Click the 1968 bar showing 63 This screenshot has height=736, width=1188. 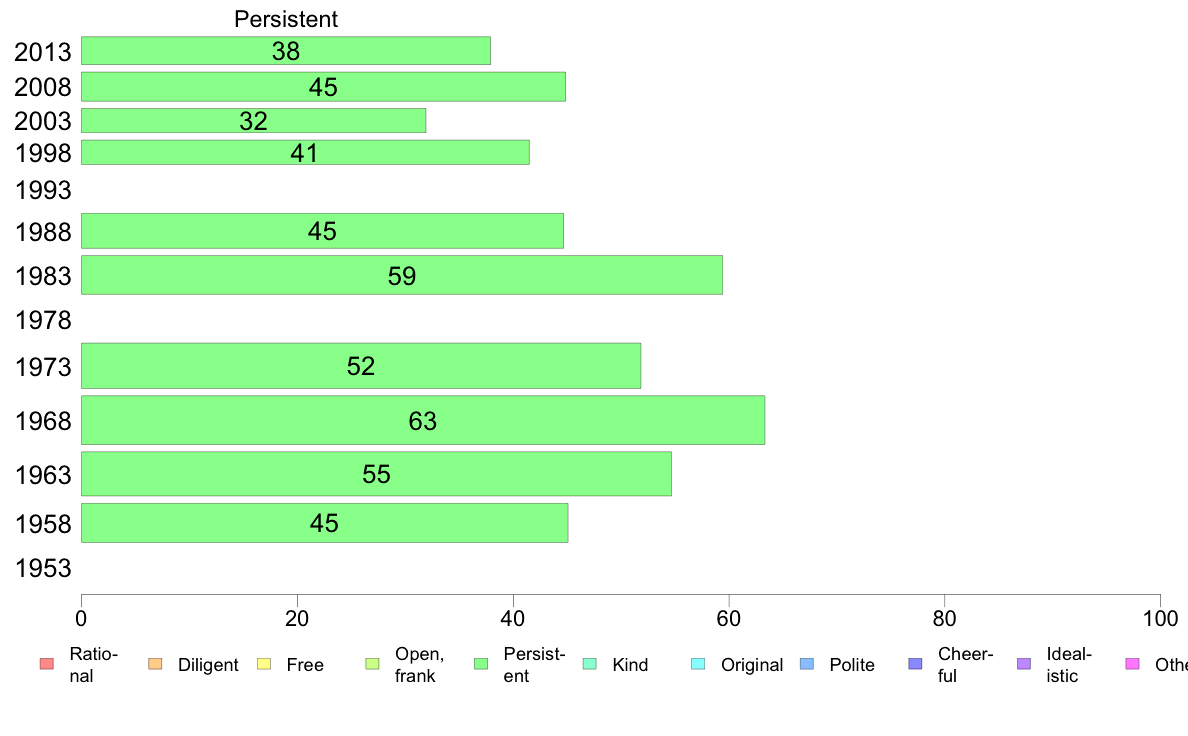[x=423, y=420]
